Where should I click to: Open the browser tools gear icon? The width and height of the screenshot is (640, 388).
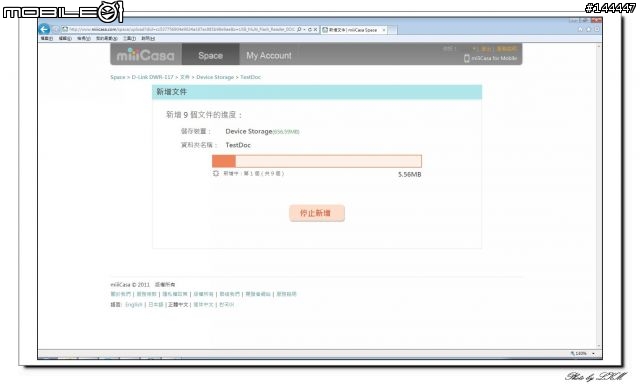(x=597, y=29)
